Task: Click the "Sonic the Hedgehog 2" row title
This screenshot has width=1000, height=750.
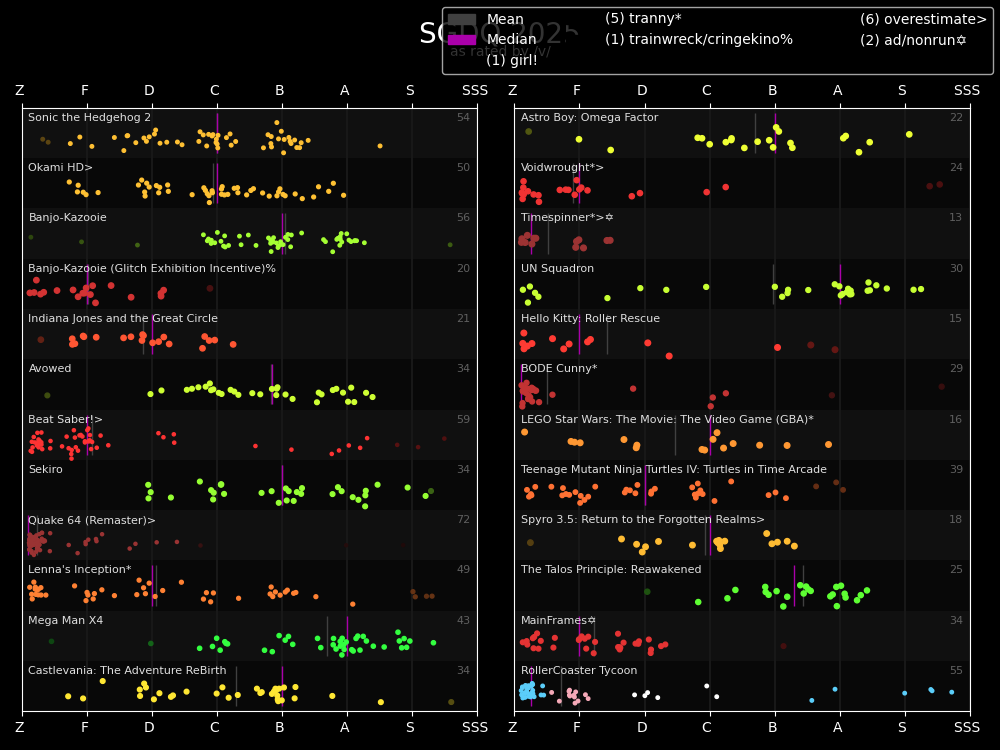Action: tap(89, 117)
